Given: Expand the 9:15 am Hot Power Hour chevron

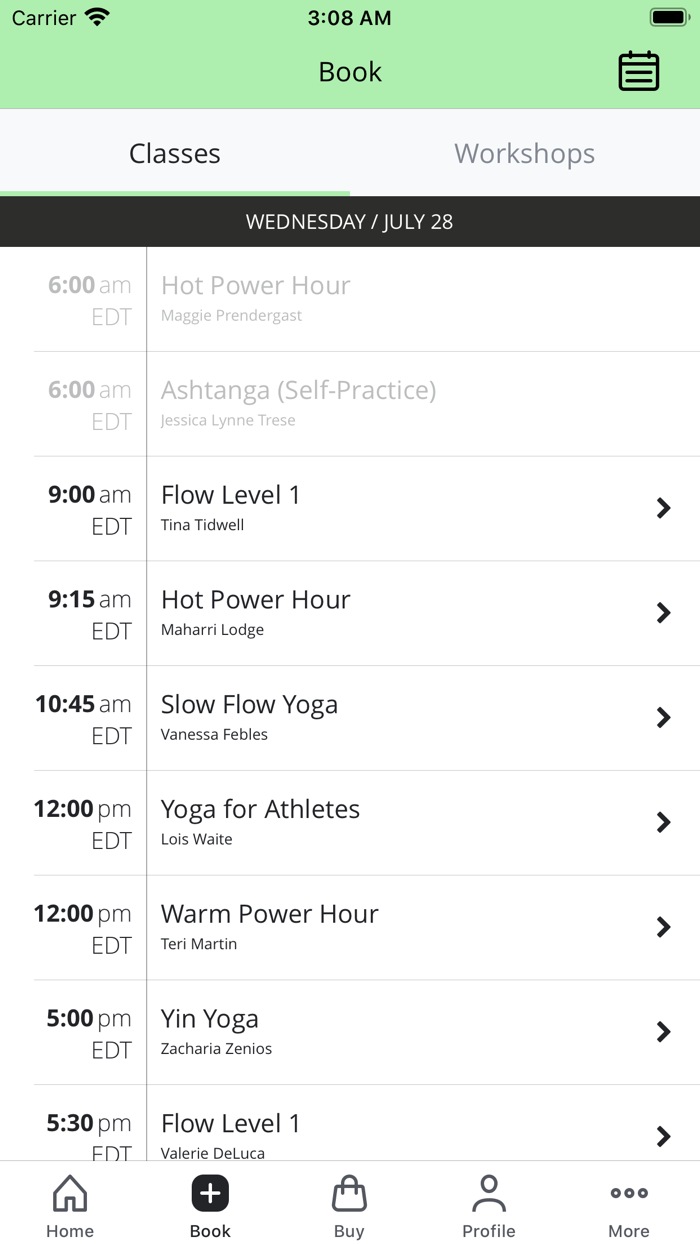Looking at the screenshot, I should point(663,613).
